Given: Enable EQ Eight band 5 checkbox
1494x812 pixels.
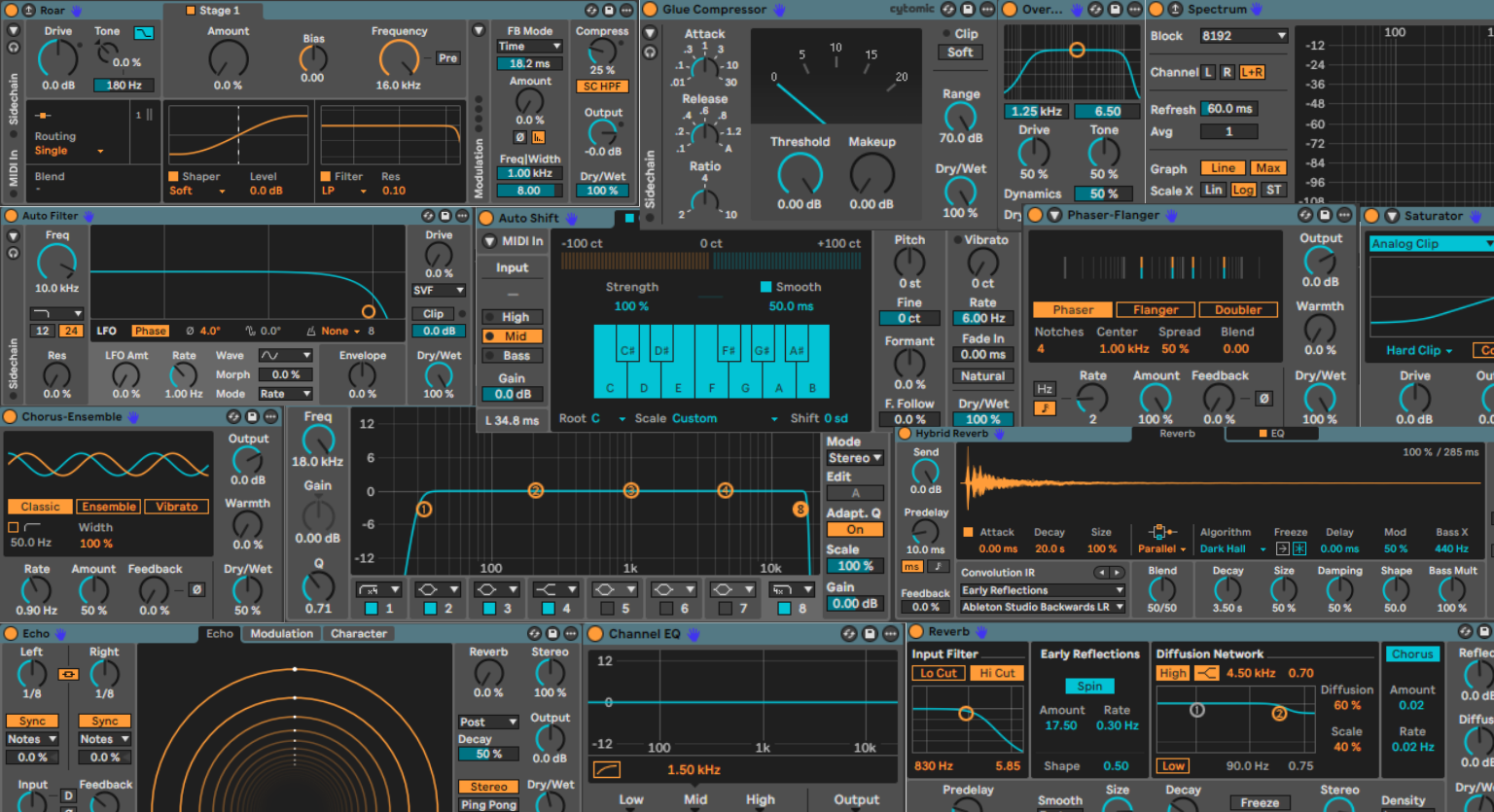Looking at the screenshot, I should (x=607, y=609).
